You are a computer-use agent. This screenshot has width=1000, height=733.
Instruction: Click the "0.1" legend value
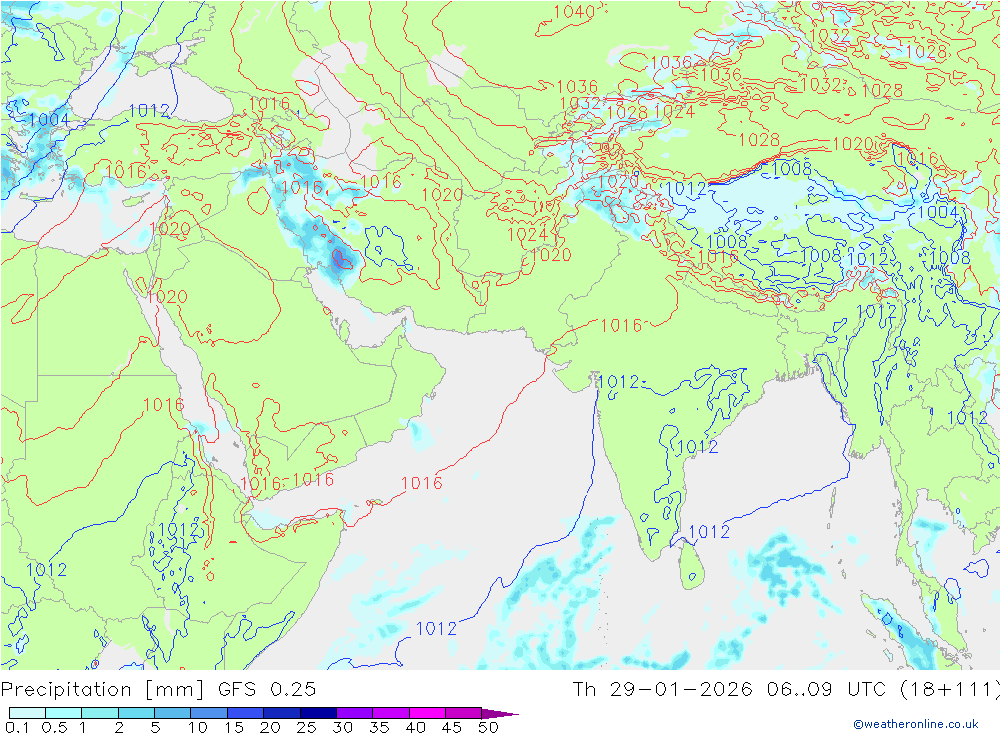click(17, 727)
